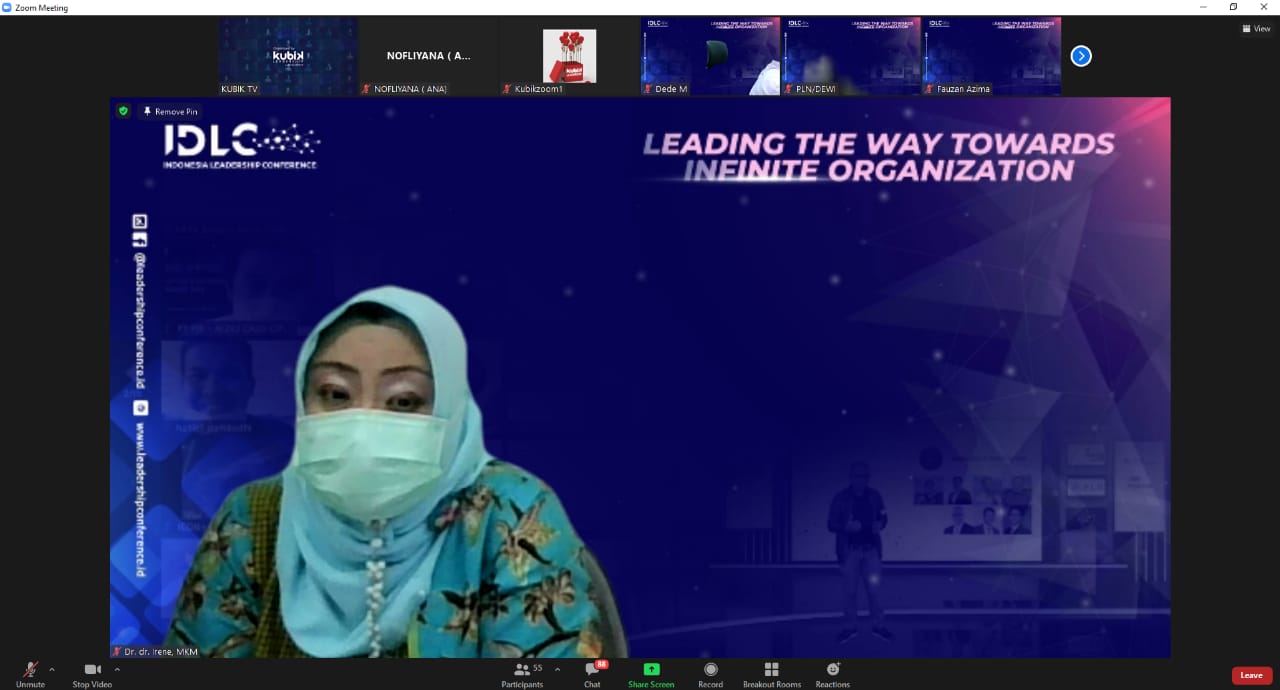The height and width of the screenshot is (690, 1280).
Task: Open the Reactions menu
Action: click(x=832, y=674)
